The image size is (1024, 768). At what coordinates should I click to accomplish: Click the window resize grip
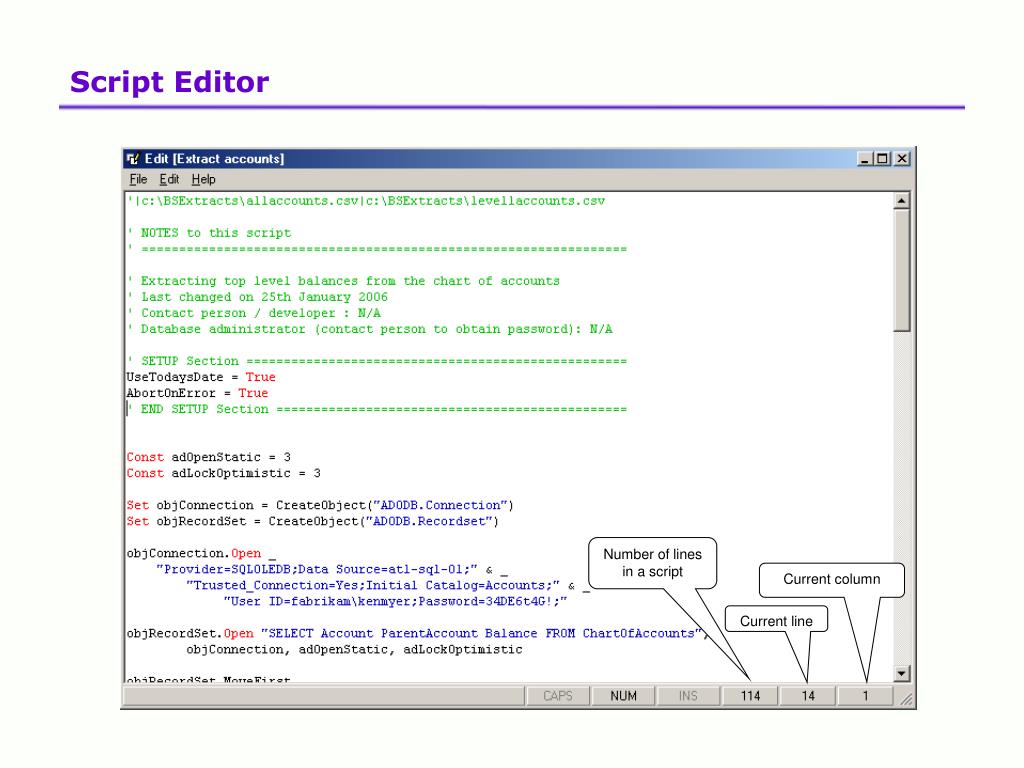click(x=906, y=699)
